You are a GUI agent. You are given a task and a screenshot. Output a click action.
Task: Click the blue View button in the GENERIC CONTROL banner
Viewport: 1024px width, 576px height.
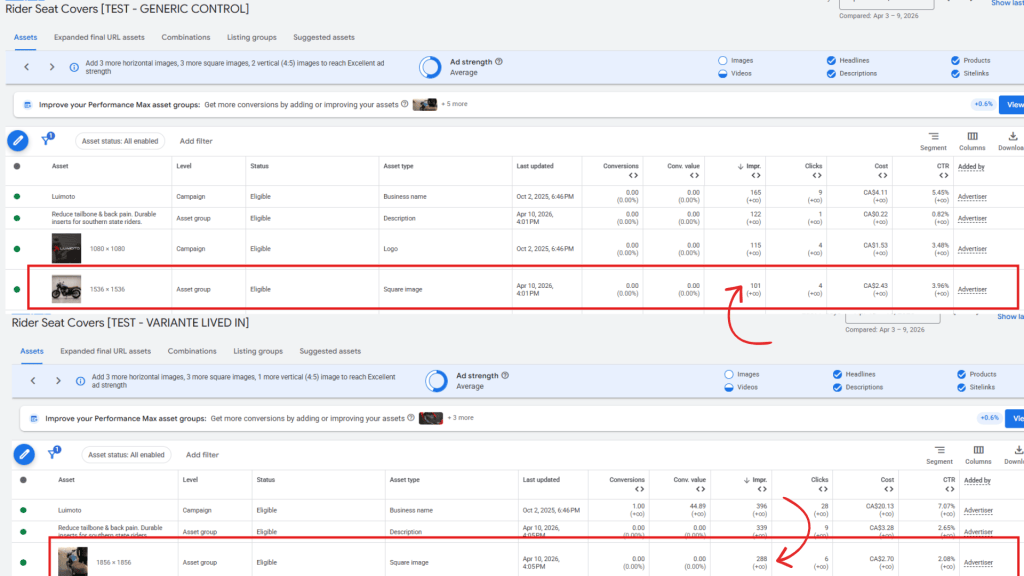coord(1012,104)
